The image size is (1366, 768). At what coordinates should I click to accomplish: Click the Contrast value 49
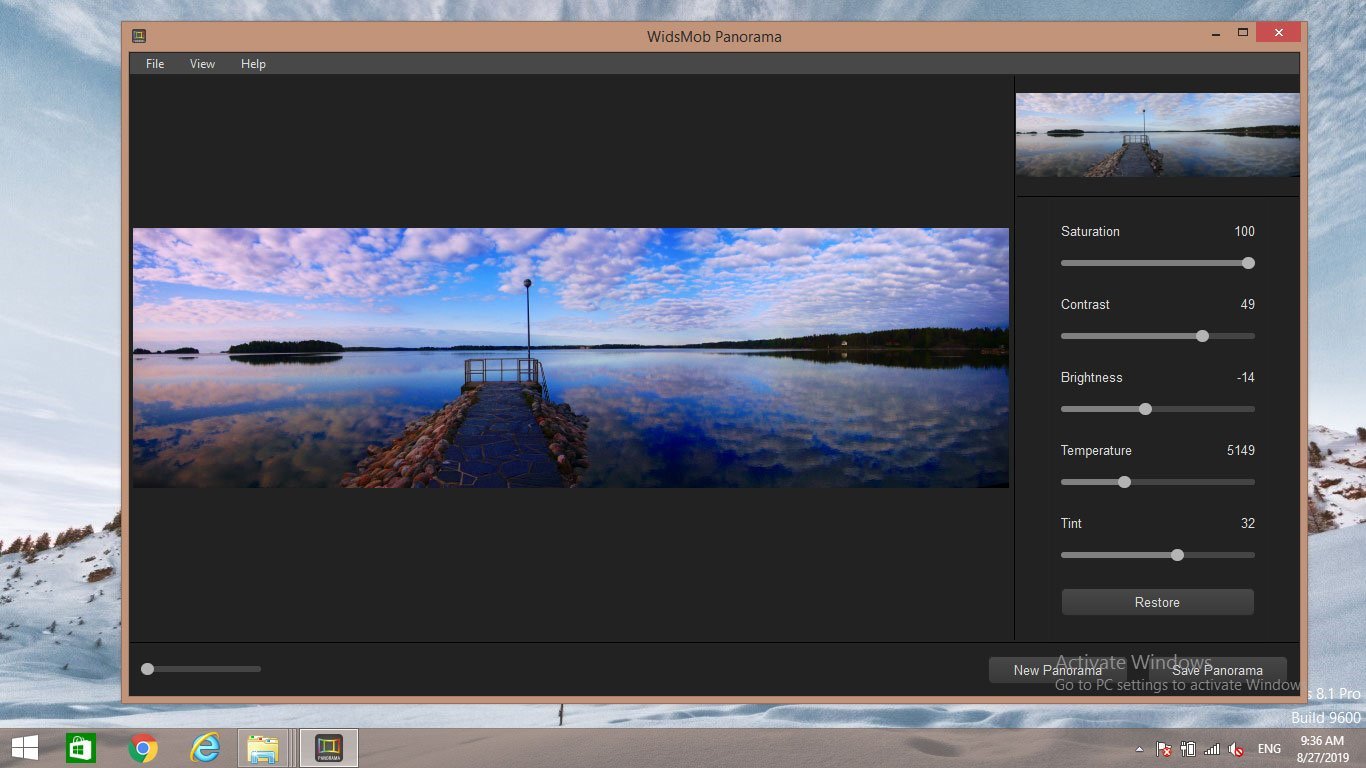pos(1247,304)
